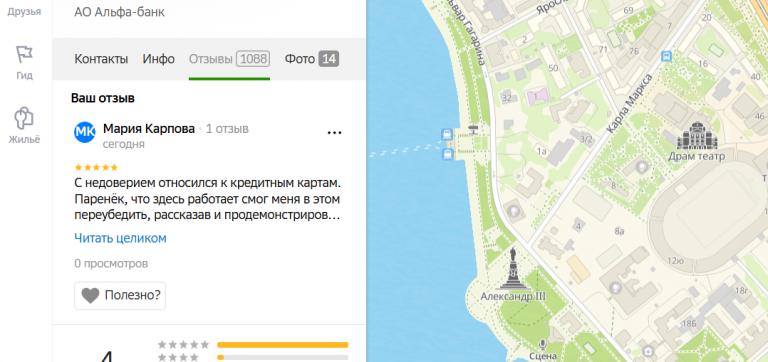768x362 pixels.
Task: Click building number 50 on map
Action: (554, 68)
